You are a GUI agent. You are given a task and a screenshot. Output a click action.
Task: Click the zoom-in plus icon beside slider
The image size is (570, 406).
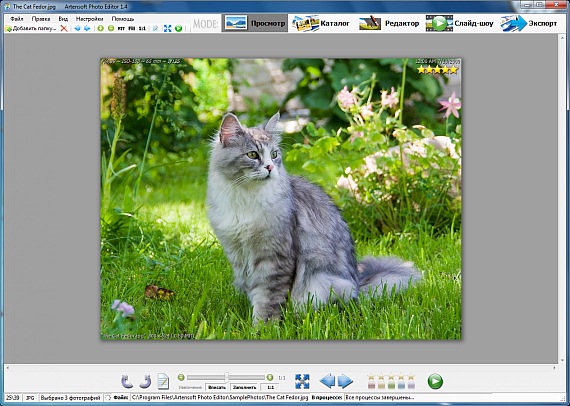(270, 377)
